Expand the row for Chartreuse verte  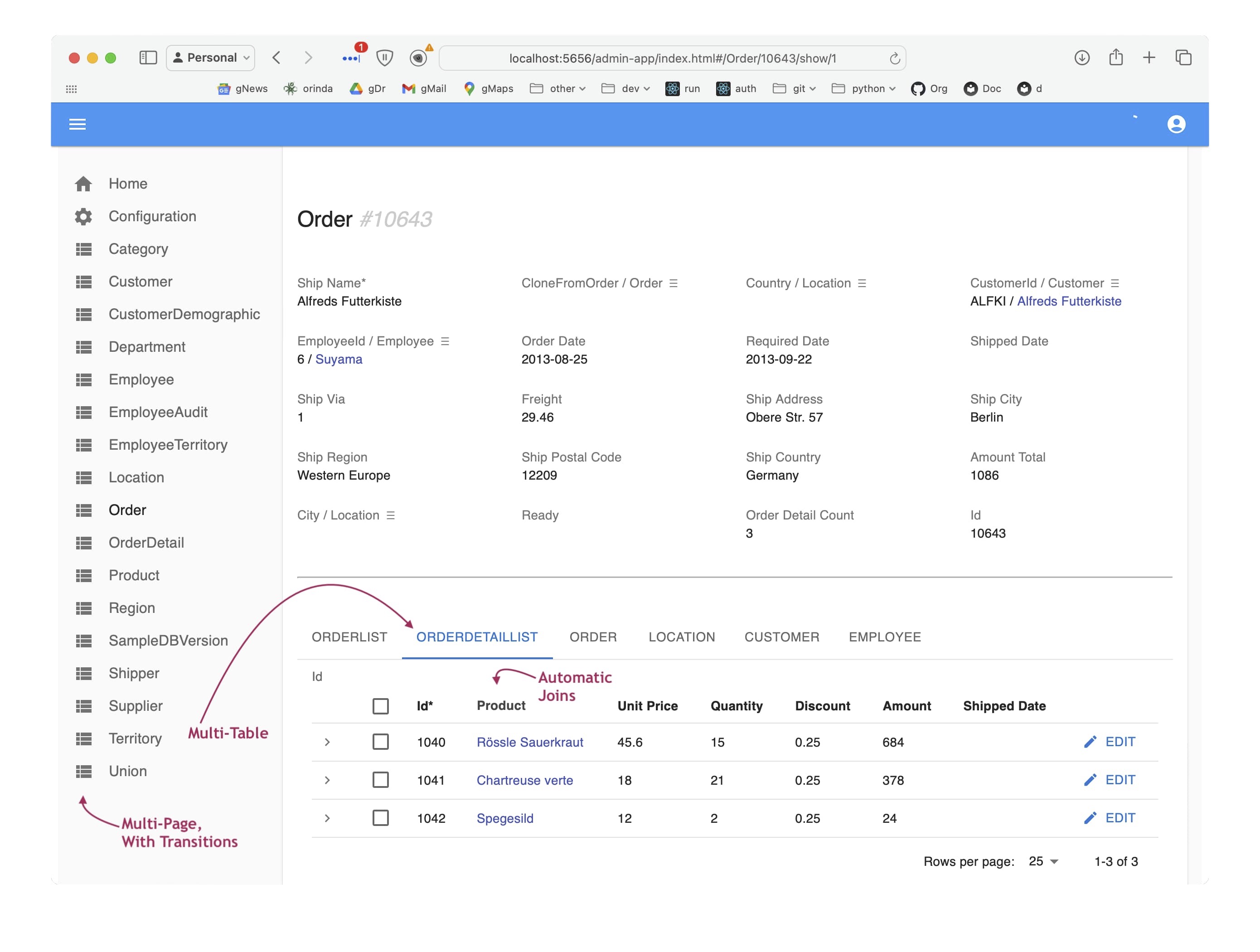327,780
